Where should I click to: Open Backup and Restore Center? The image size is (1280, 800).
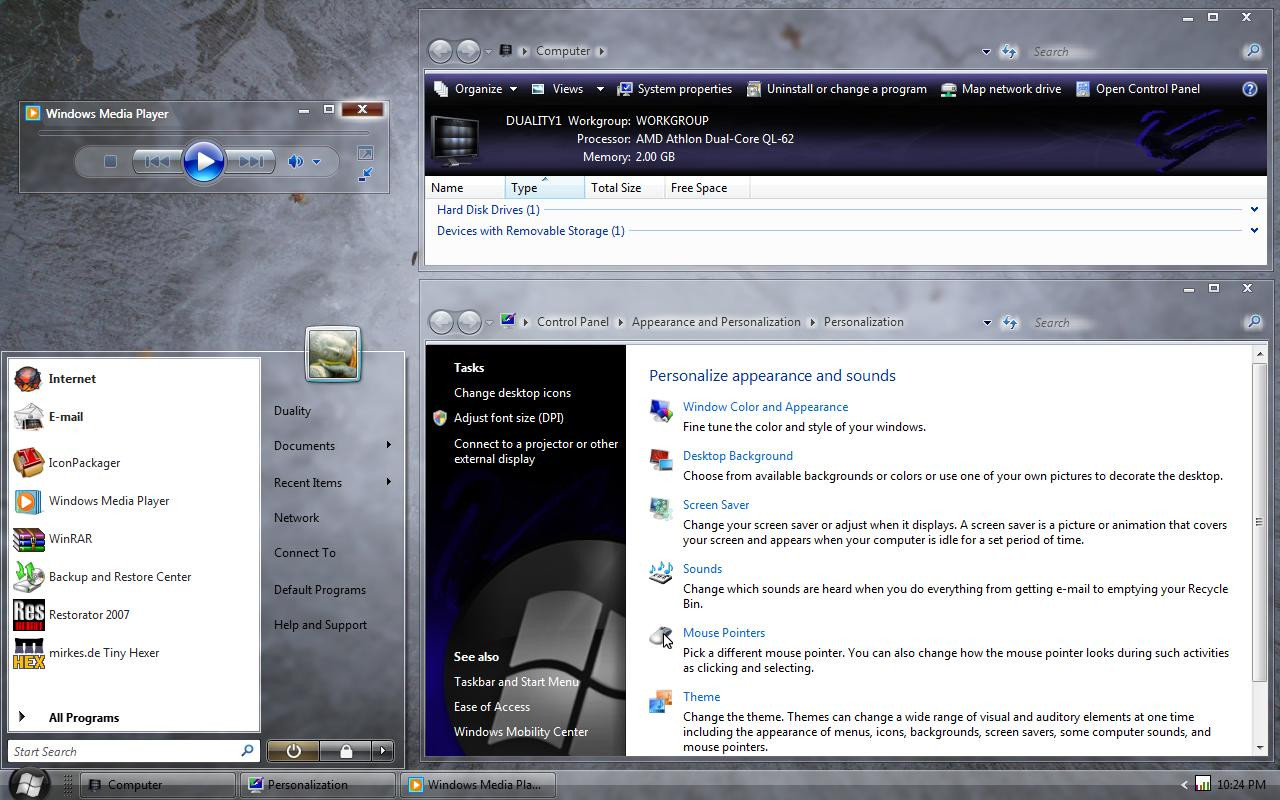point(134,577)
